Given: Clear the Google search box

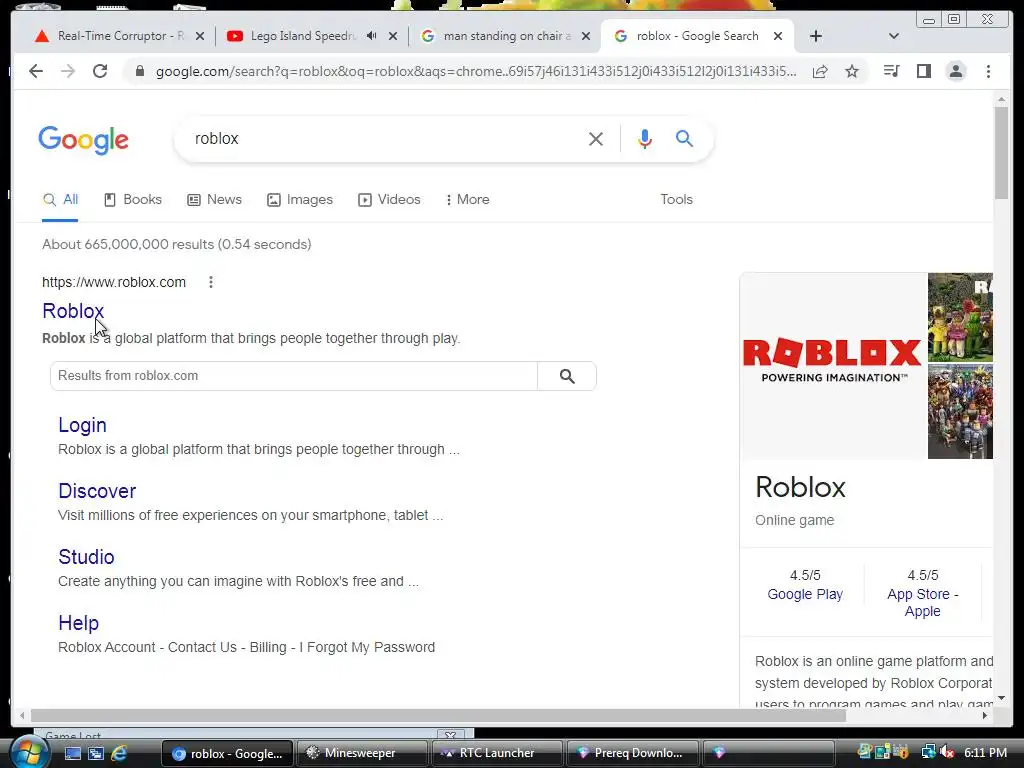Looking at the screenshot, I should [x=596, y=138].
